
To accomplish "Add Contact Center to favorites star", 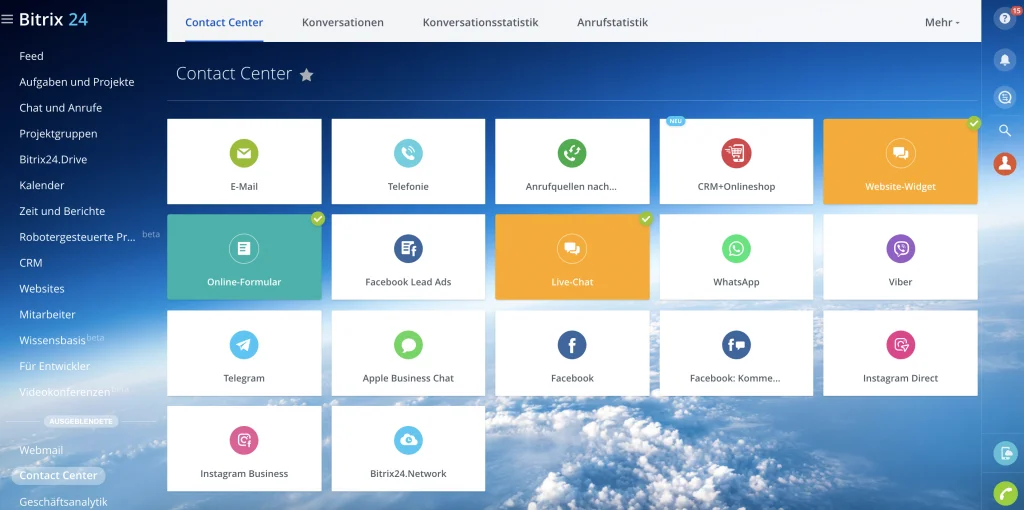I will pos(306,75).
